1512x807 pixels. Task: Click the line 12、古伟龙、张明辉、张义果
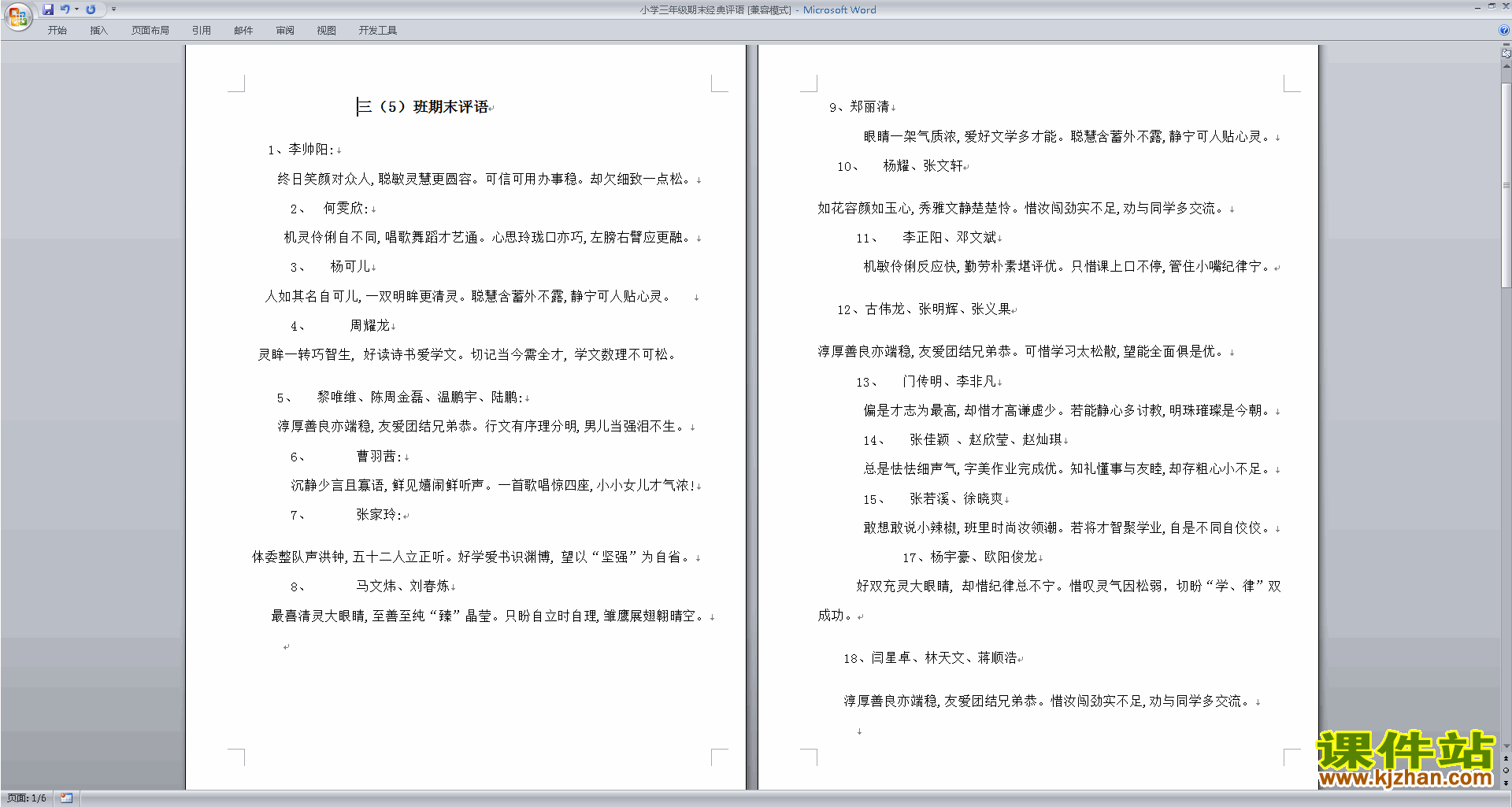pos(924,309)
